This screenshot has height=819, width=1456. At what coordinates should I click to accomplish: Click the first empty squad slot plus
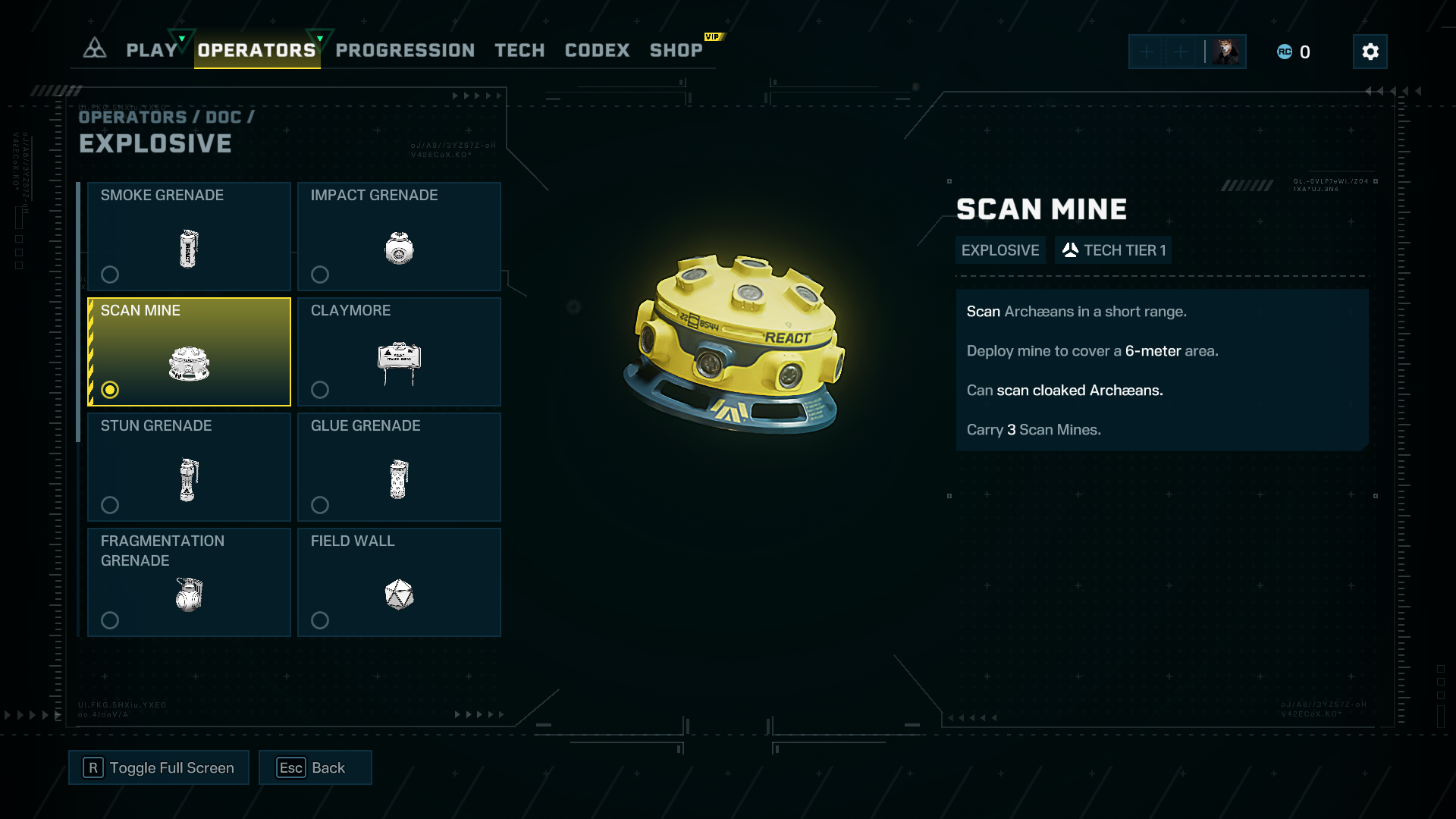tap(1147, 52)
